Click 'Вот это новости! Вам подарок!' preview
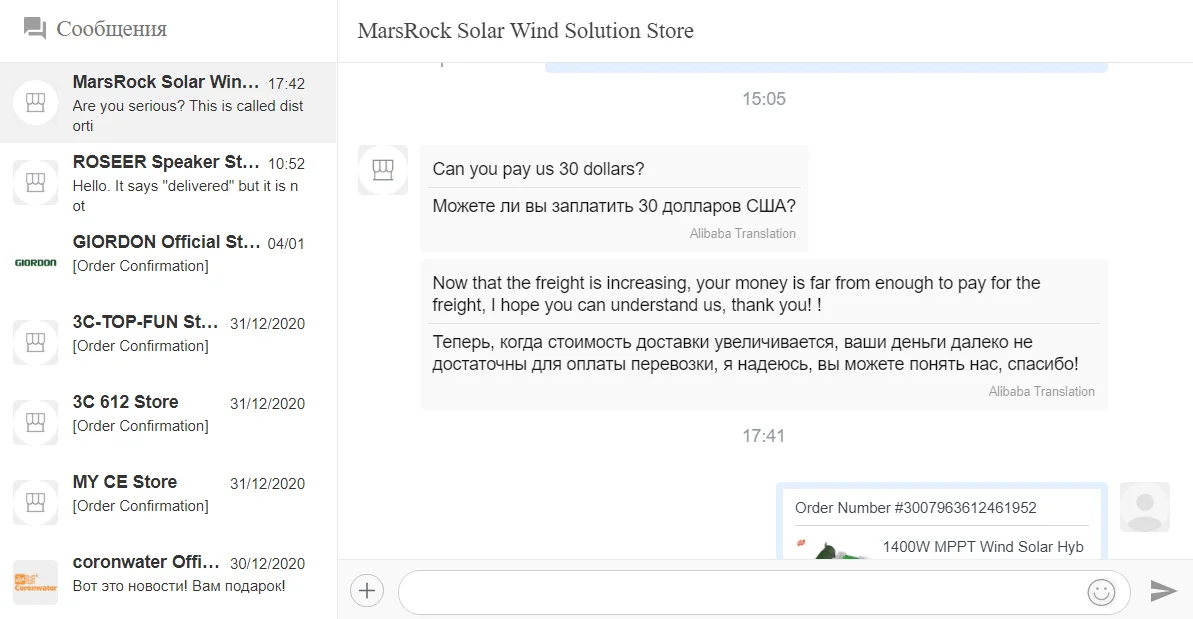This screenshot has width=1193, height=619. tap(179, 586)
